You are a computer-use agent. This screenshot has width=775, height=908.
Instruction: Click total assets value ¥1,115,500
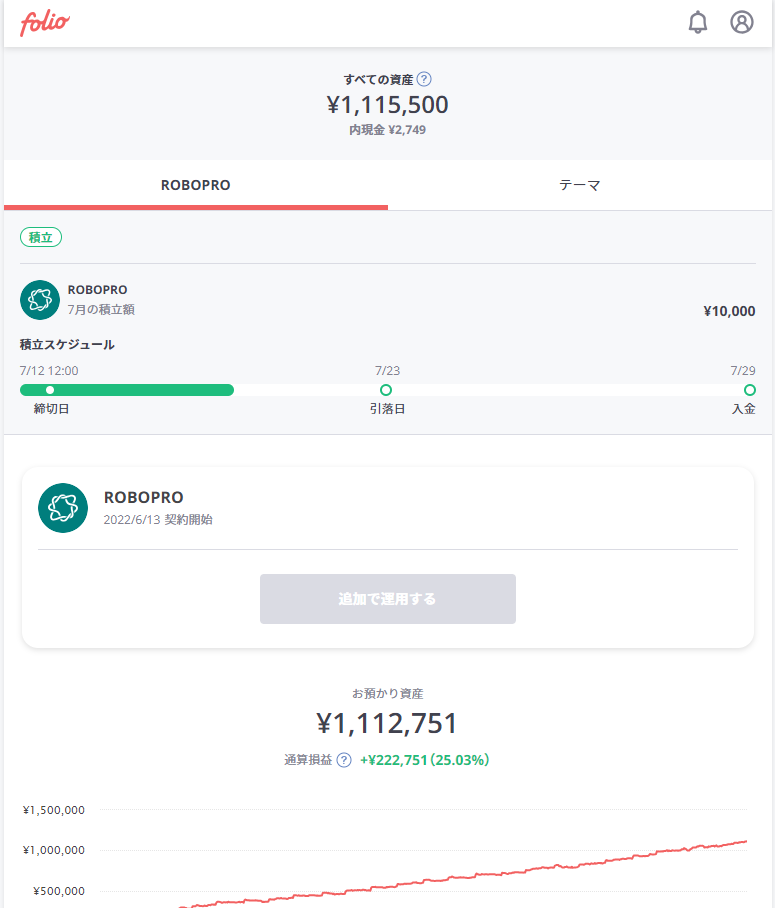[x=388, y=105]
